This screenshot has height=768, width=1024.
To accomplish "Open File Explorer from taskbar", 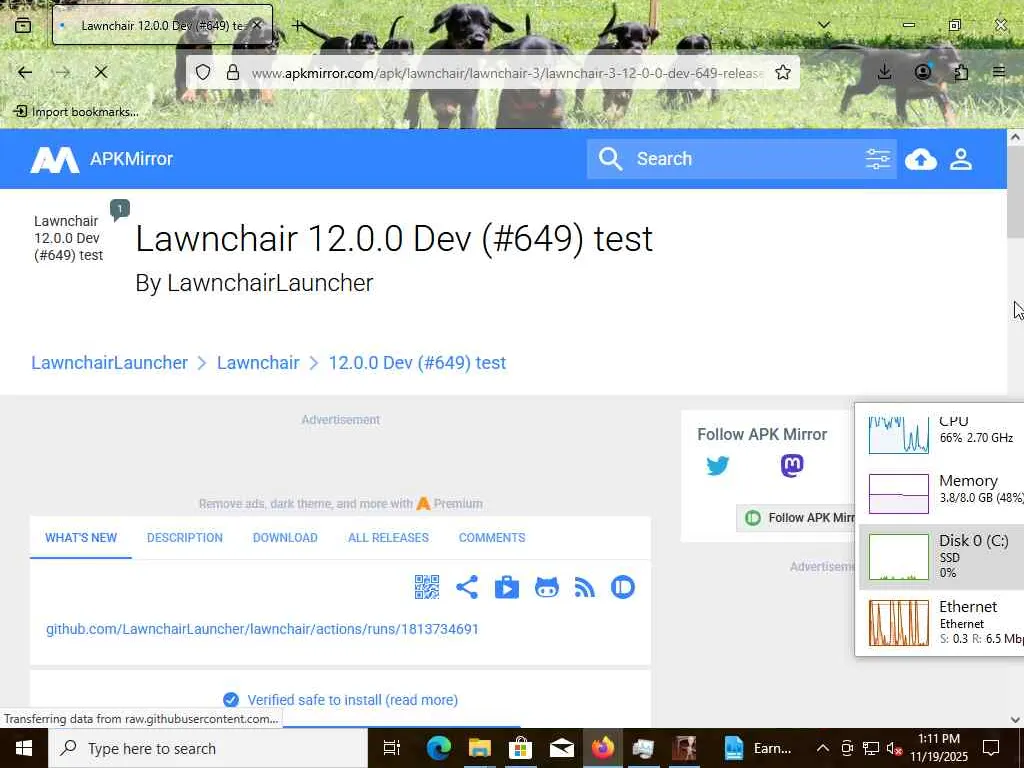I will 479,748.
